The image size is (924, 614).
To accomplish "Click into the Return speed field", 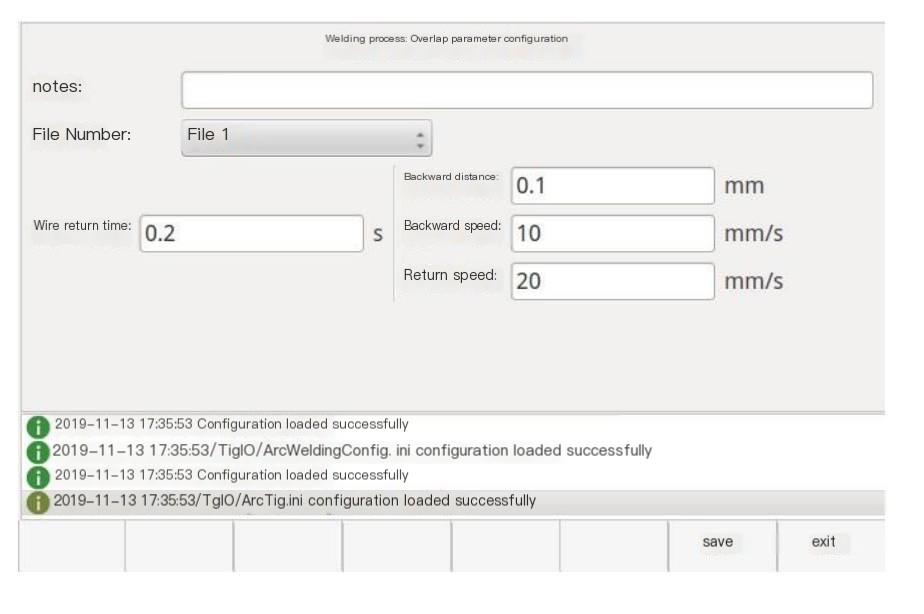I will [612, 281].
